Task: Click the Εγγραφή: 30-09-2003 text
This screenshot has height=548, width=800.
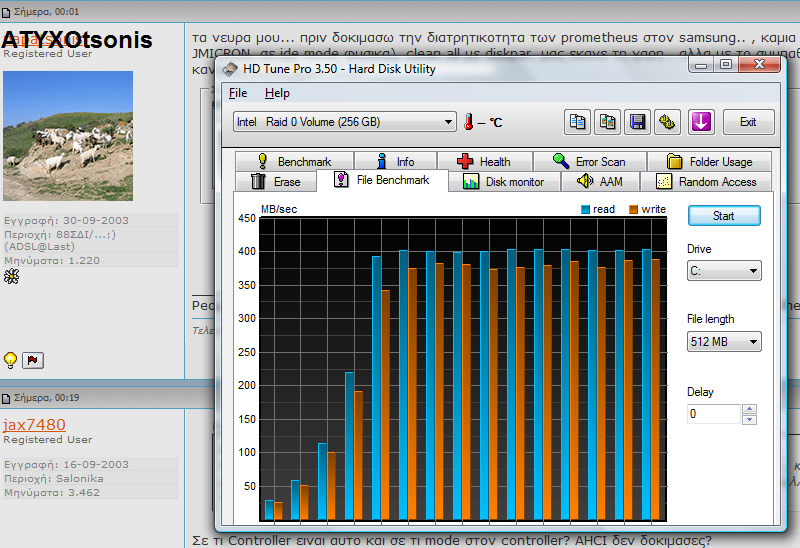Action: pos(66,220)
